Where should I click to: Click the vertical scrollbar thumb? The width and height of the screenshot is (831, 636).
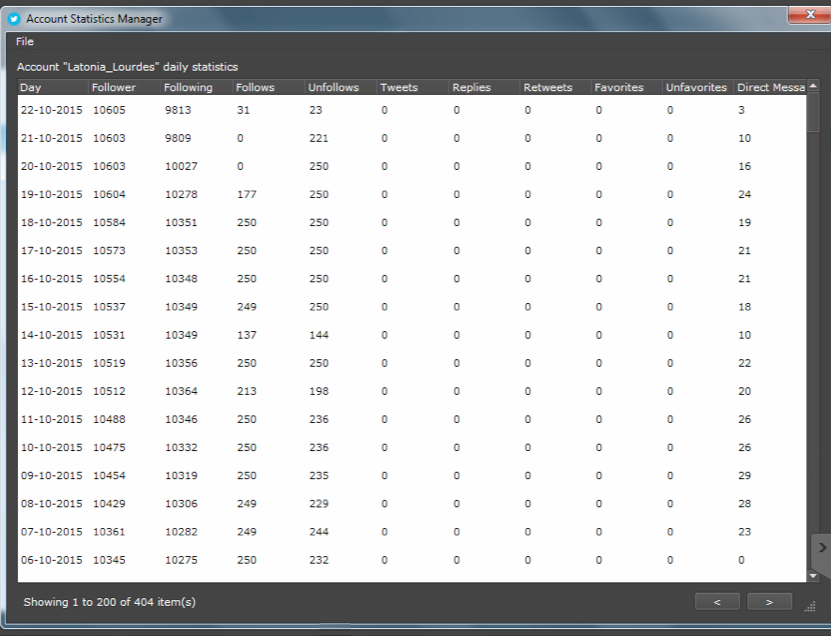[x=813, y=113]
